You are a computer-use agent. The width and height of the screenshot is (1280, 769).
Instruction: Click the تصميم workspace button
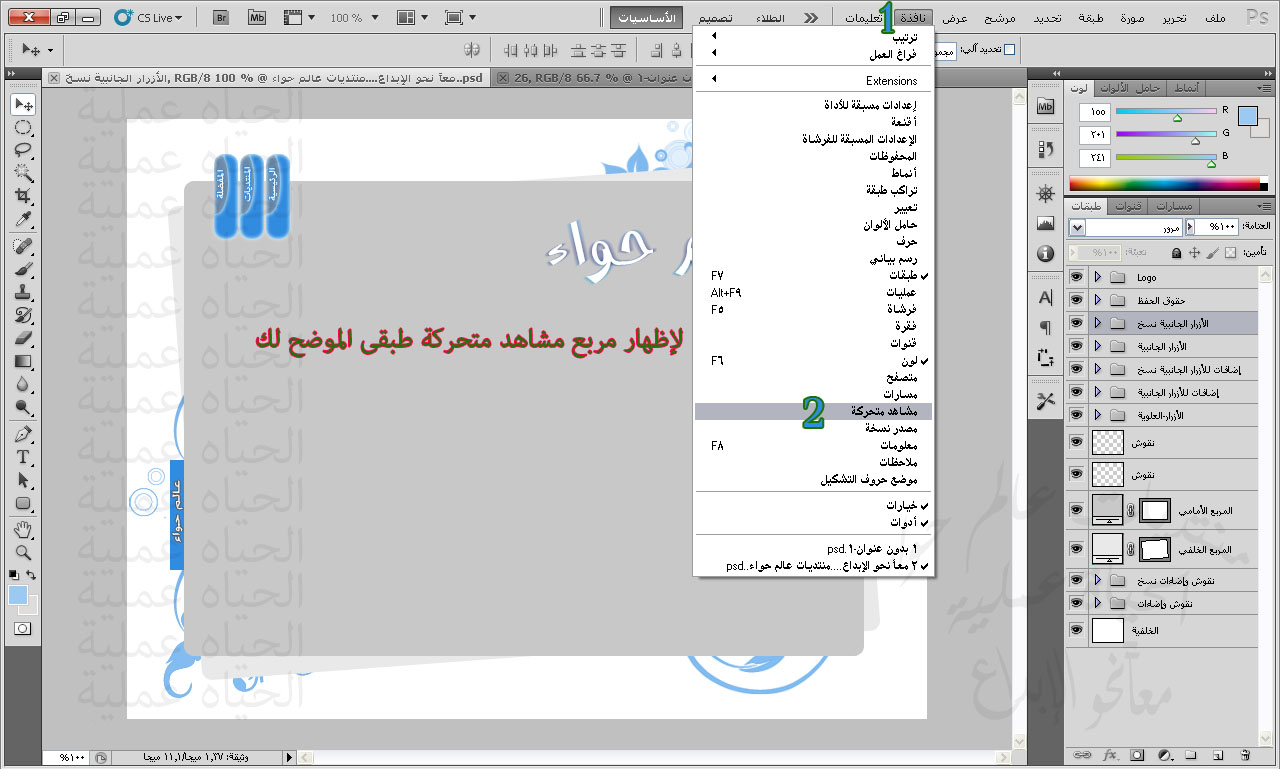click(713, 18)
